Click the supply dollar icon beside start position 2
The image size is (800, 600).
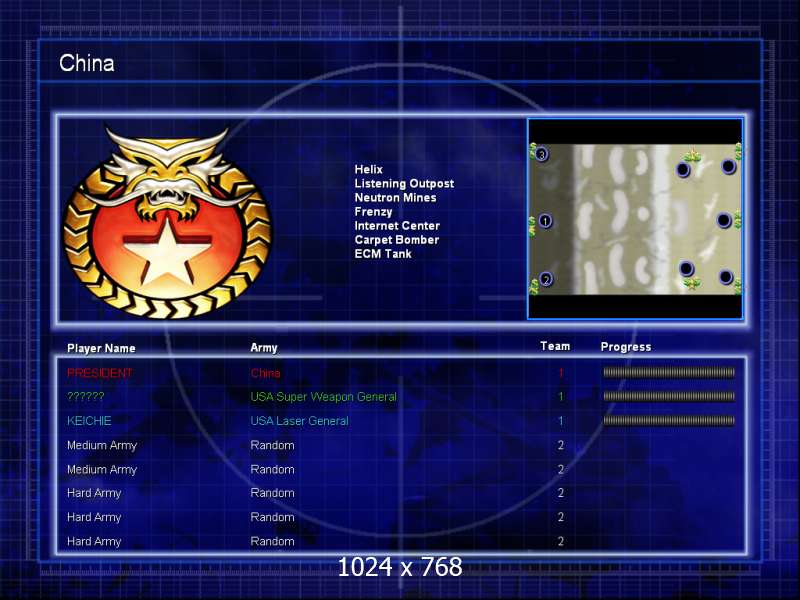(534, 287)
